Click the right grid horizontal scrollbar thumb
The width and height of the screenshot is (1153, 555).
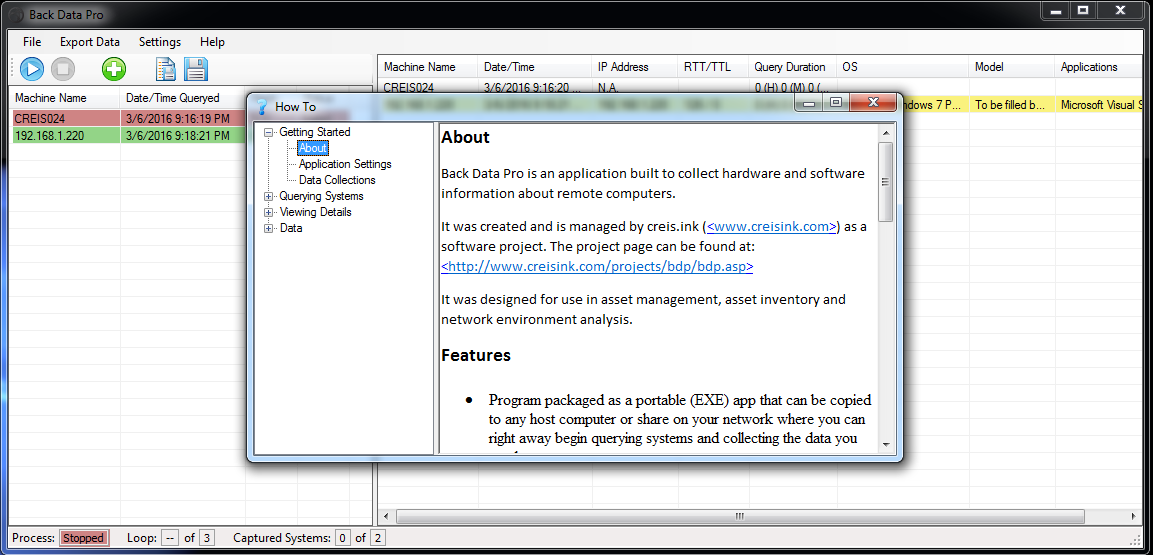(740, 516)
